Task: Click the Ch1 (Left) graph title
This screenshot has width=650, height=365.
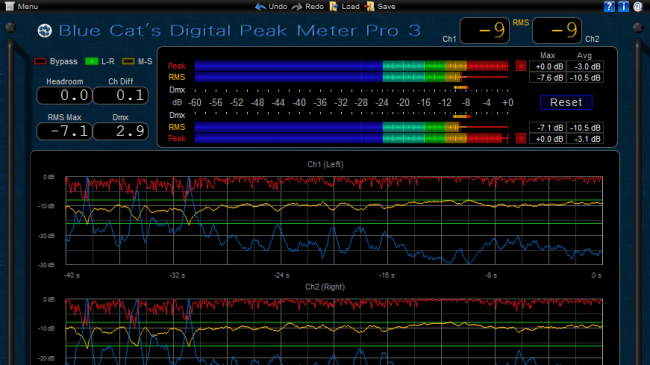Action: coord(325,165)
